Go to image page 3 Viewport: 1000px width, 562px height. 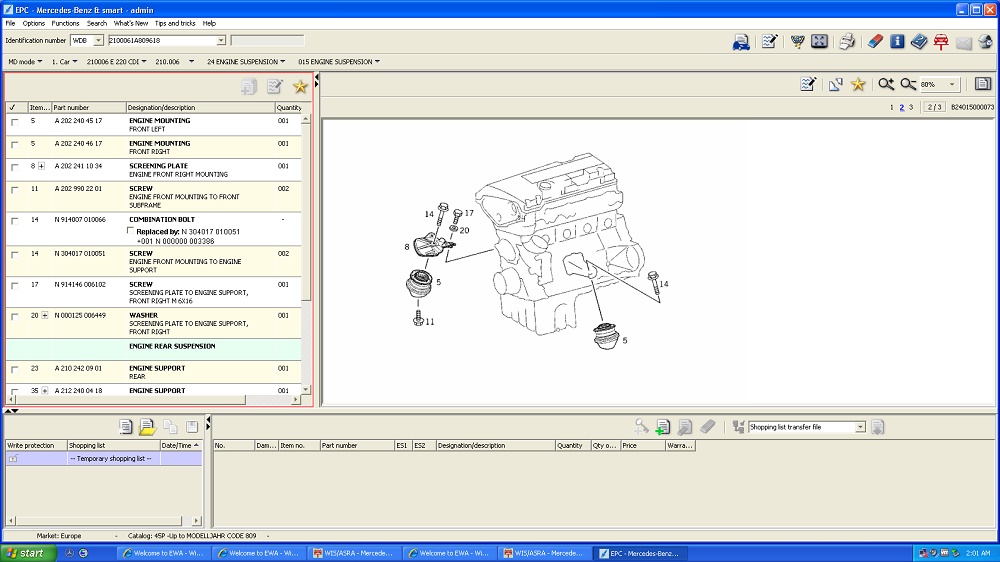[x=911, y=107]
